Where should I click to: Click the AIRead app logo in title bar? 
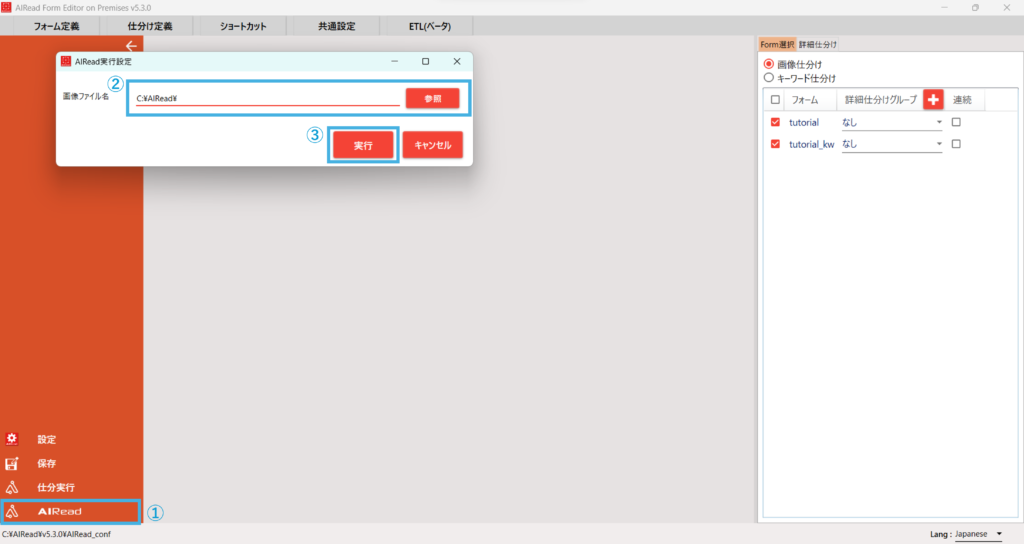pyautogui.click(x=7, y=7)
